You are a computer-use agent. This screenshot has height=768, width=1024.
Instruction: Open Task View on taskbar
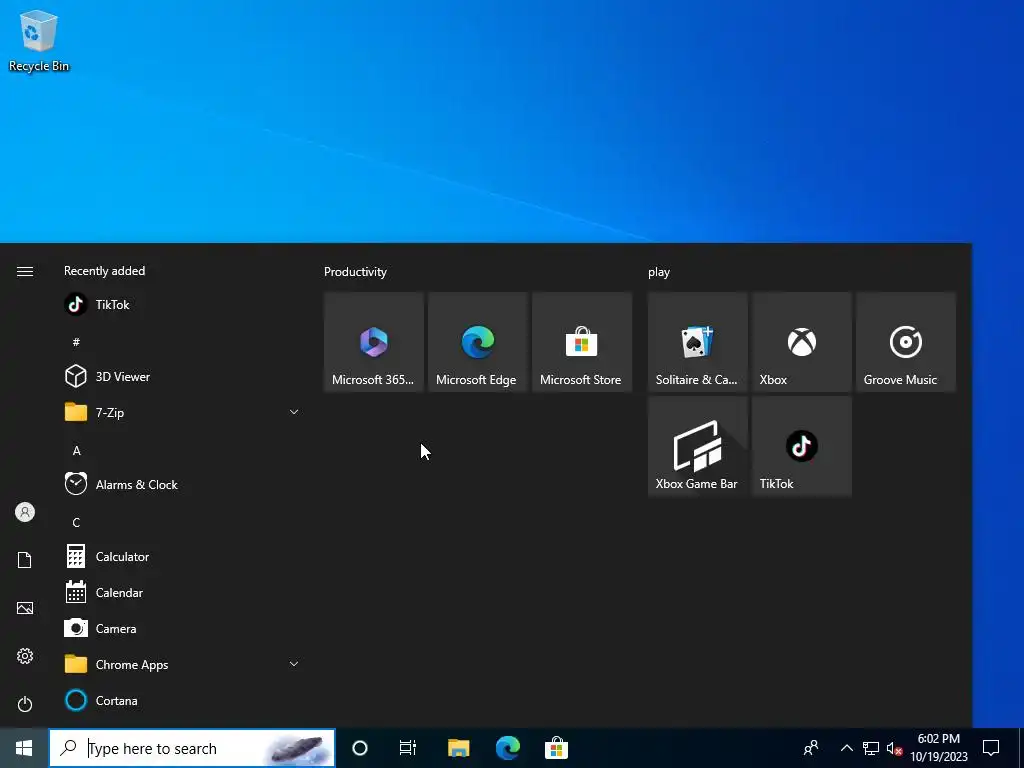408,748
